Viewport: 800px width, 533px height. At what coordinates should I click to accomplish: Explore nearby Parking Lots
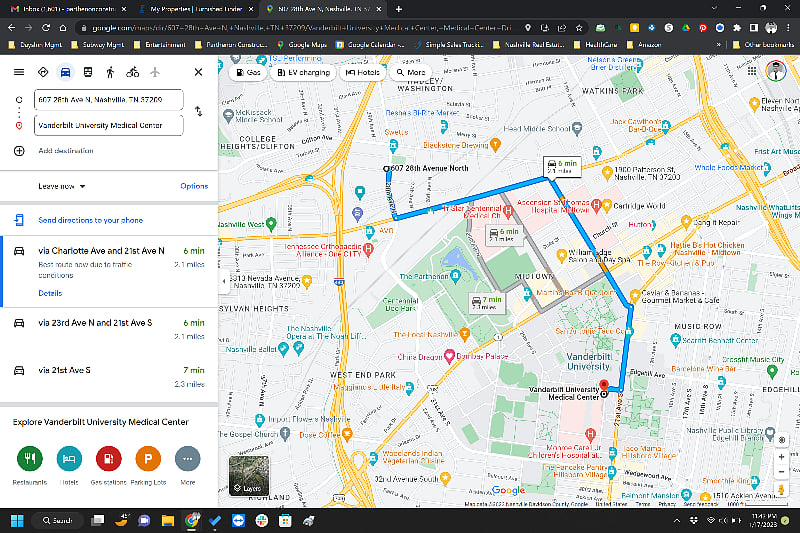click(148, 459)
